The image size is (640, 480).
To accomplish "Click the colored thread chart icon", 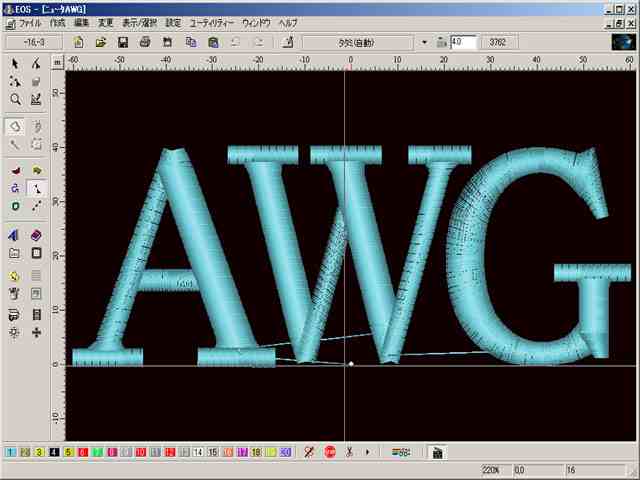I will tap(401, 452).
